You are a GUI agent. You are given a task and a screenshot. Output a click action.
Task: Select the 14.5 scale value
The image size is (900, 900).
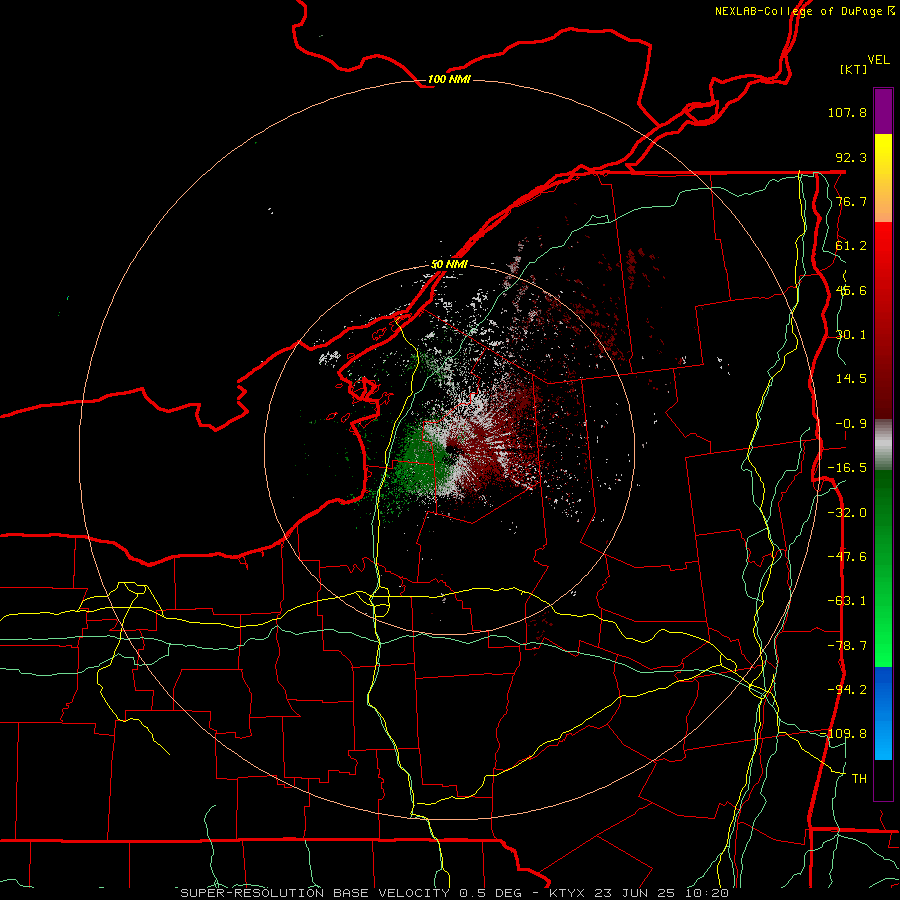coord(851,378)
